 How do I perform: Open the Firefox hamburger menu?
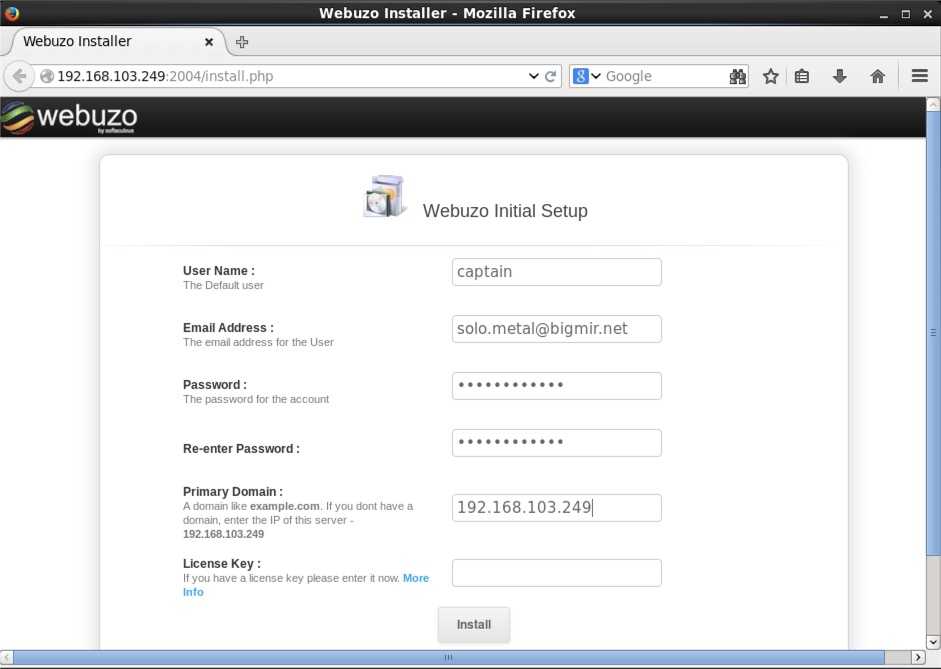pyautogui.click(x=920, y=76)
